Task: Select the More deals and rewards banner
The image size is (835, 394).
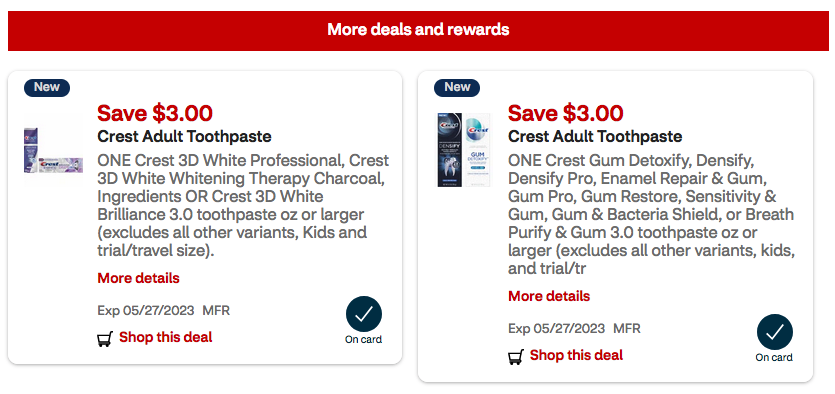Action: [x=418, y=29]
